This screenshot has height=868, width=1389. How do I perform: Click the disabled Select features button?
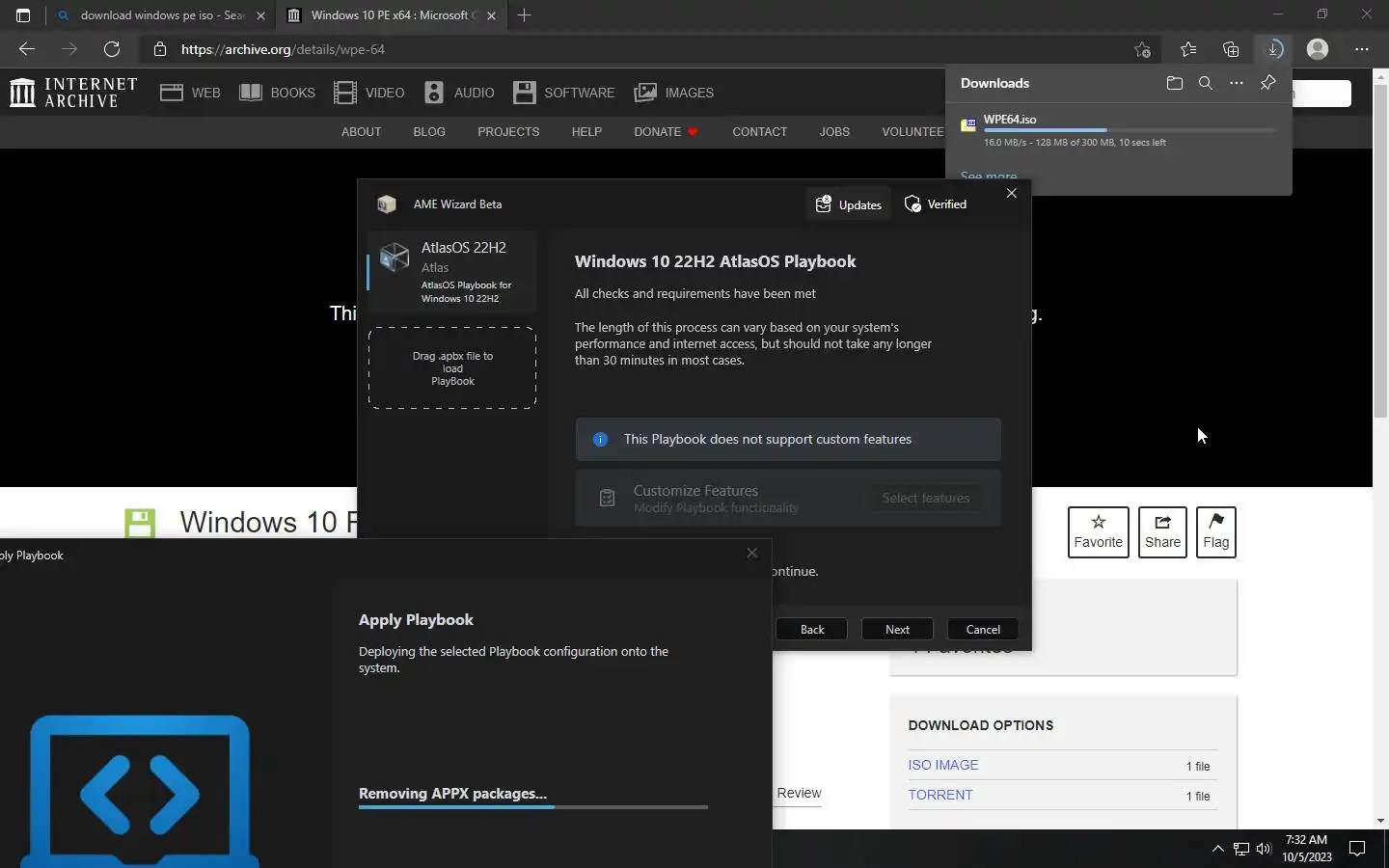[925, 498]
